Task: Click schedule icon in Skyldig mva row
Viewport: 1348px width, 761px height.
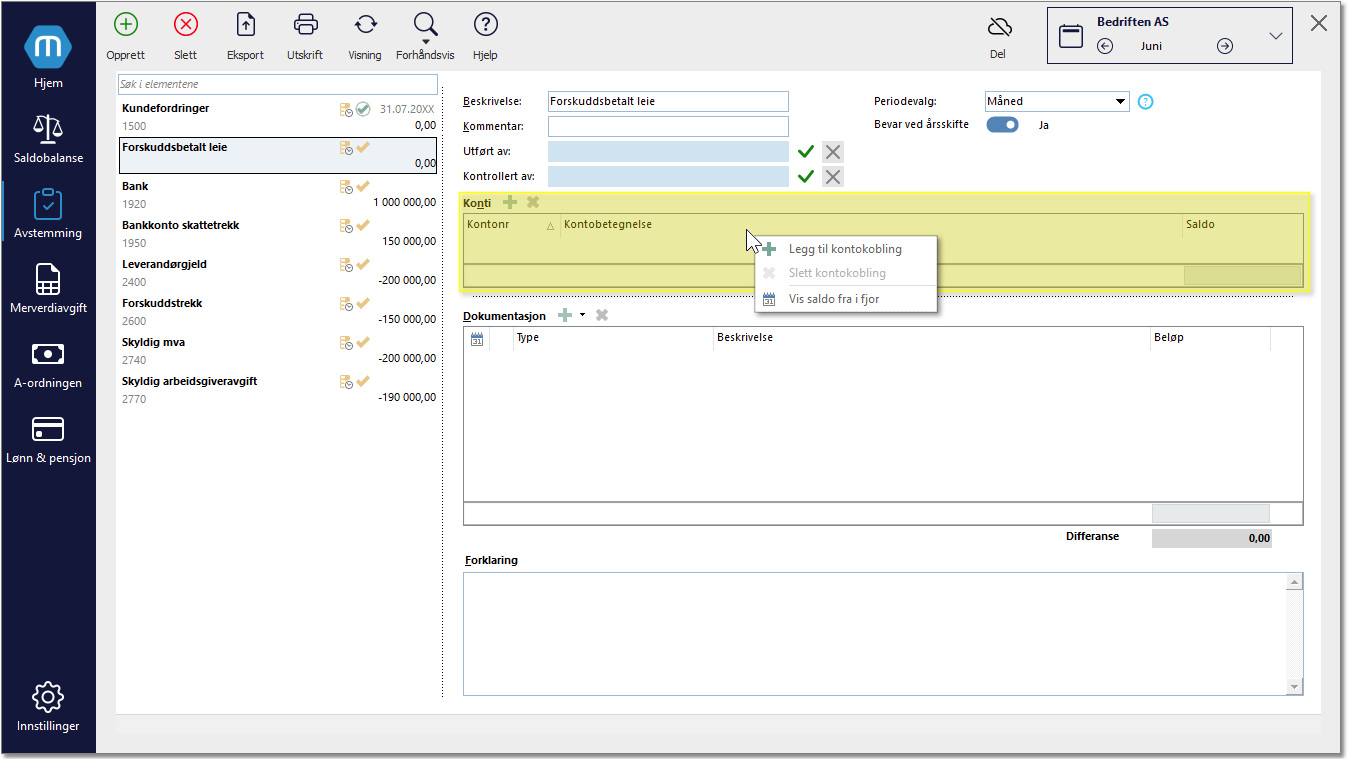Action: pos(346,343)
